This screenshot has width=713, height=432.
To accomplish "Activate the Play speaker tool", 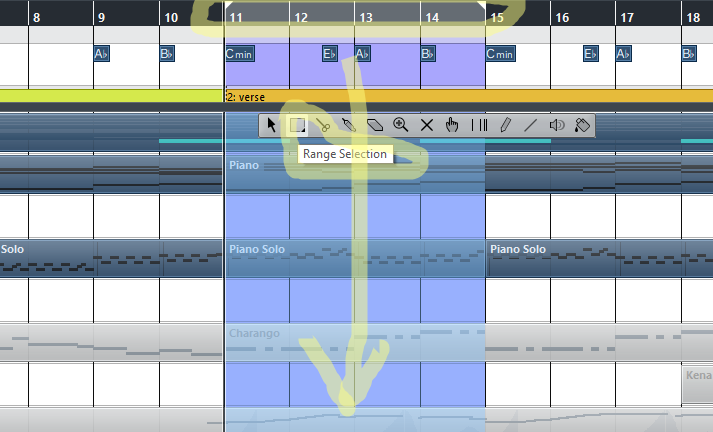I will pyautogui.click(x=557, y=125).
